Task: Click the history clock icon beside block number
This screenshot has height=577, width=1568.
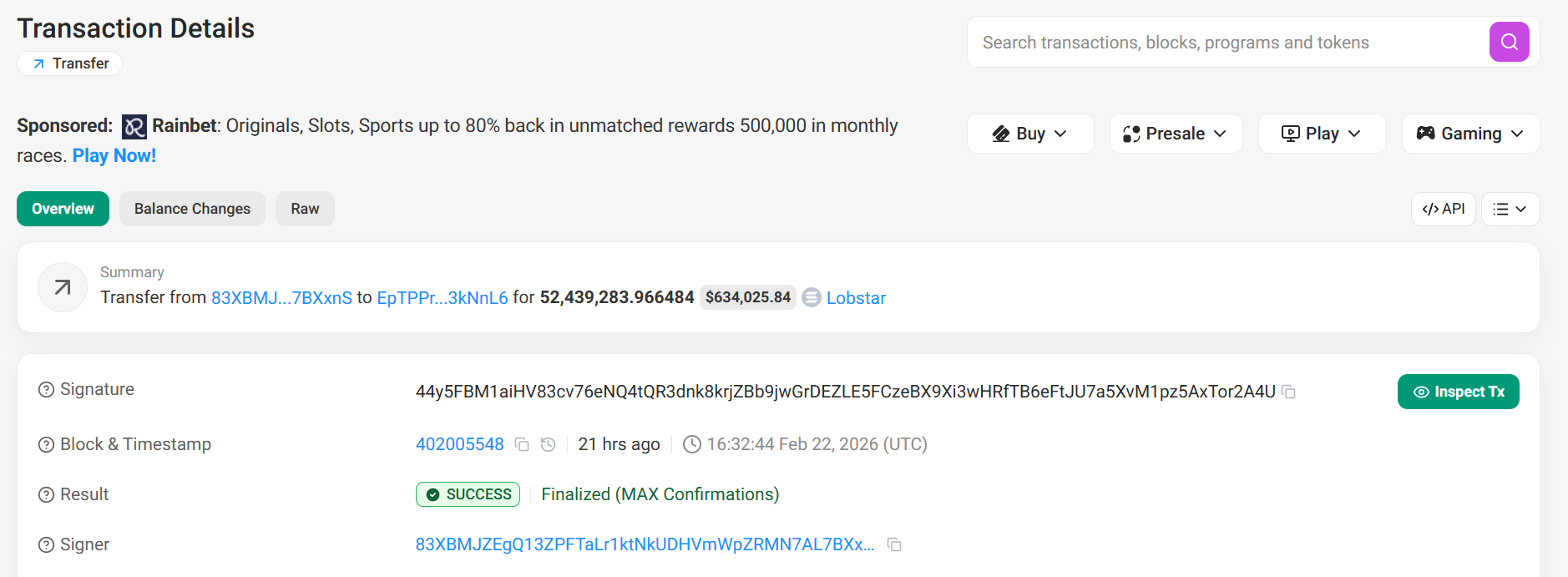Action: tap(548, 444)
